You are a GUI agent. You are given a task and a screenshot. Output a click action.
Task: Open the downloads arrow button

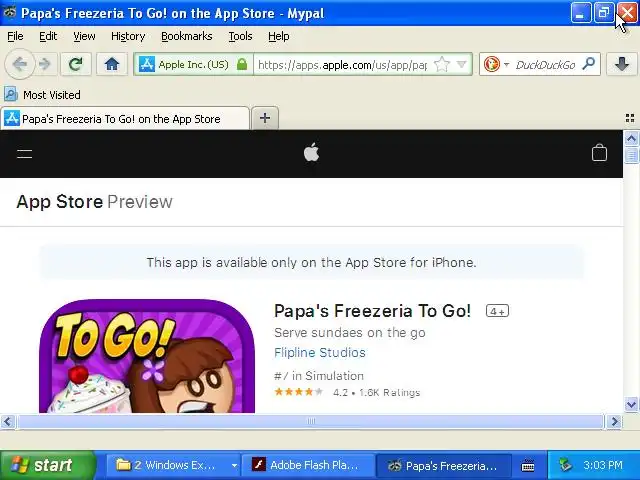[x=621, y=64]
